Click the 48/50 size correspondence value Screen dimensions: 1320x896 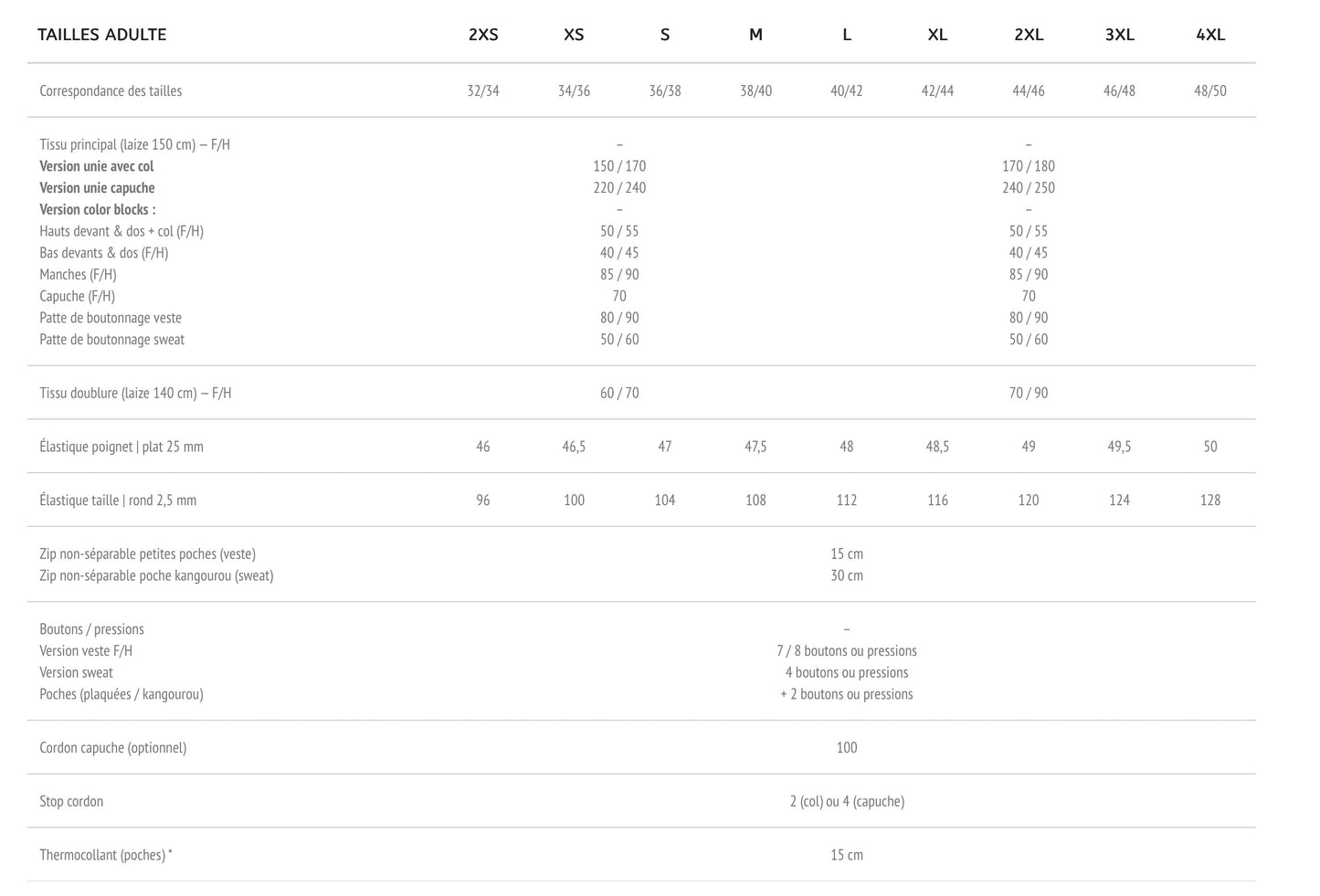tap(1209, 90)
